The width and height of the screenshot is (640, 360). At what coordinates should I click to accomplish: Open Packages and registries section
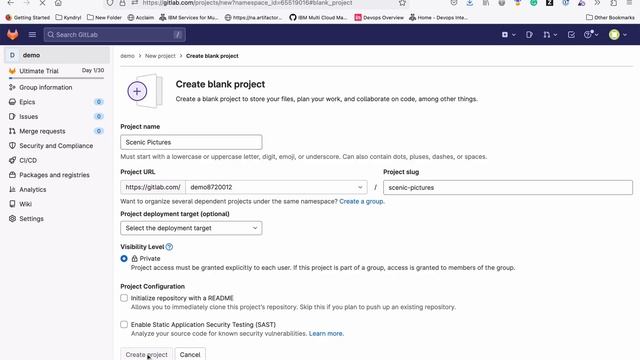(x=54, y=175)
